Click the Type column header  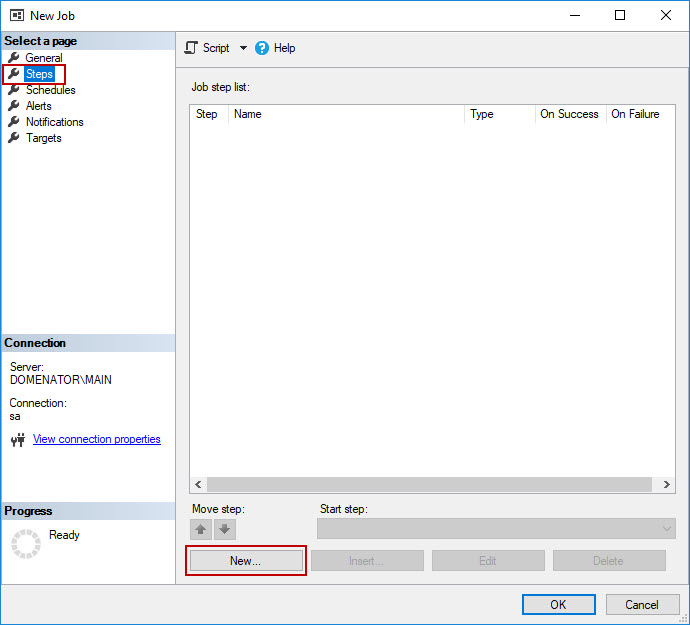click(500, 114)
